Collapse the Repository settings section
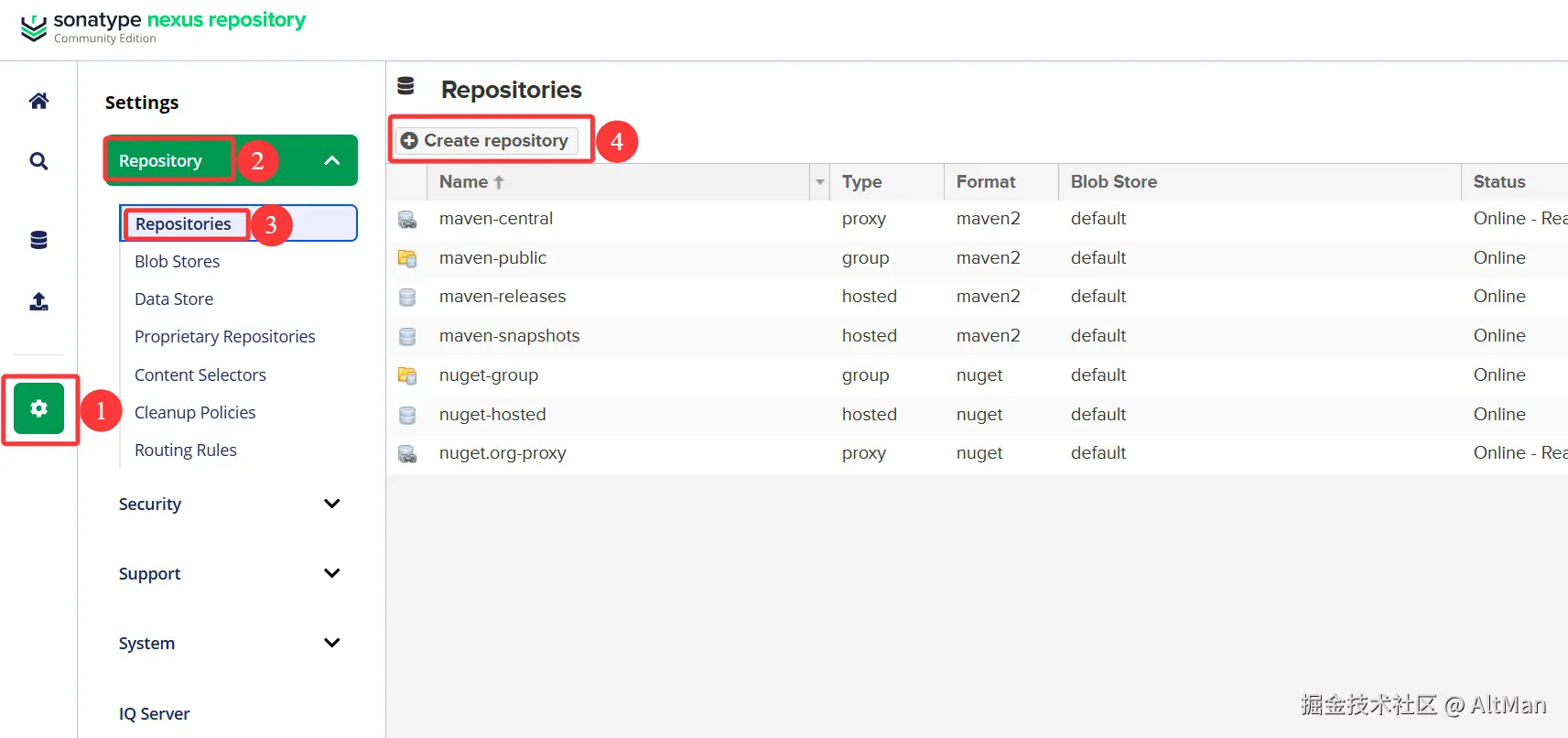Image resolution: width=1568 pixels, height=738 pixels. (332, 161)
